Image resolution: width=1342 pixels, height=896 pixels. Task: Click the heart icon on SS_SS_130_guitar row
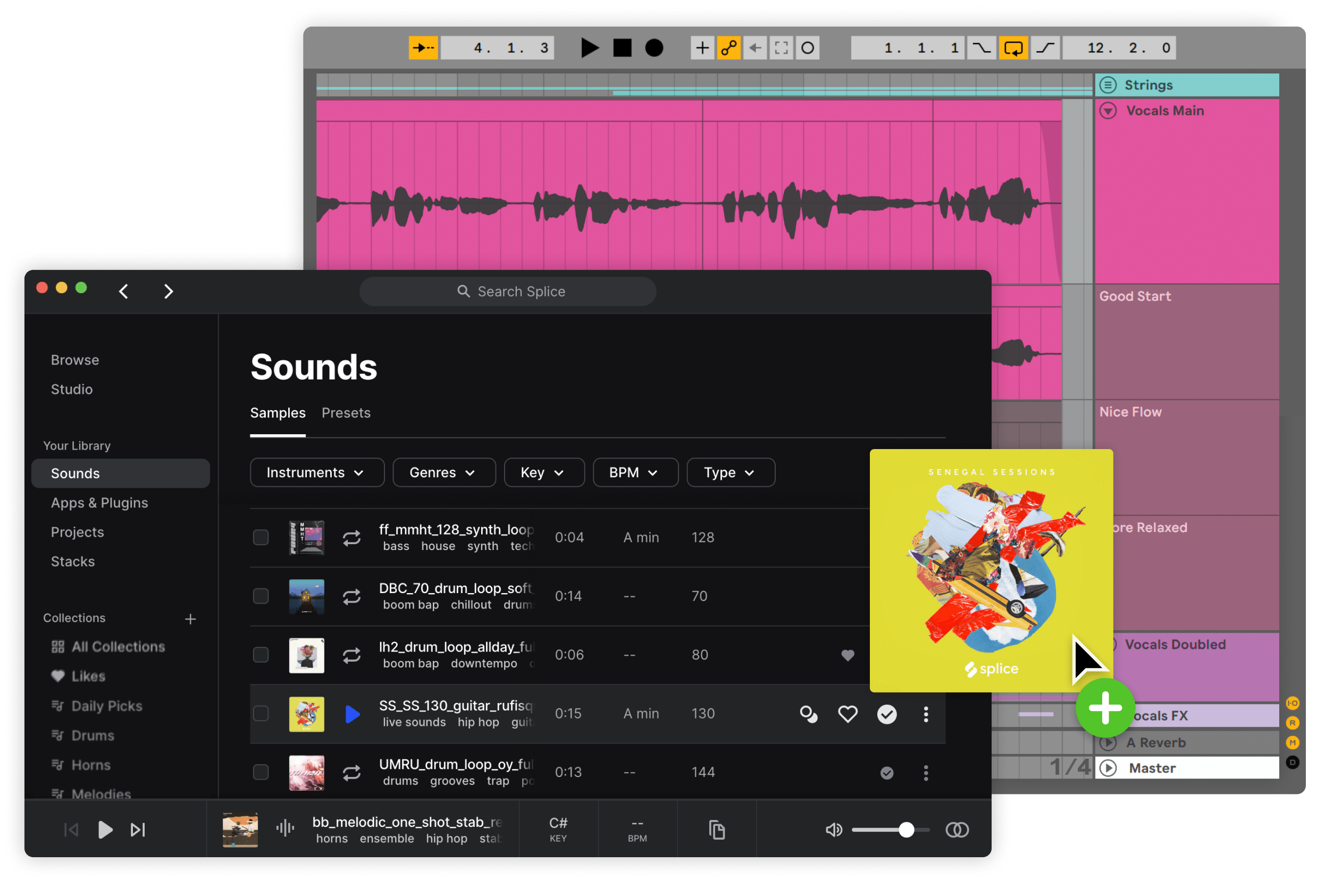pos(847,714)
